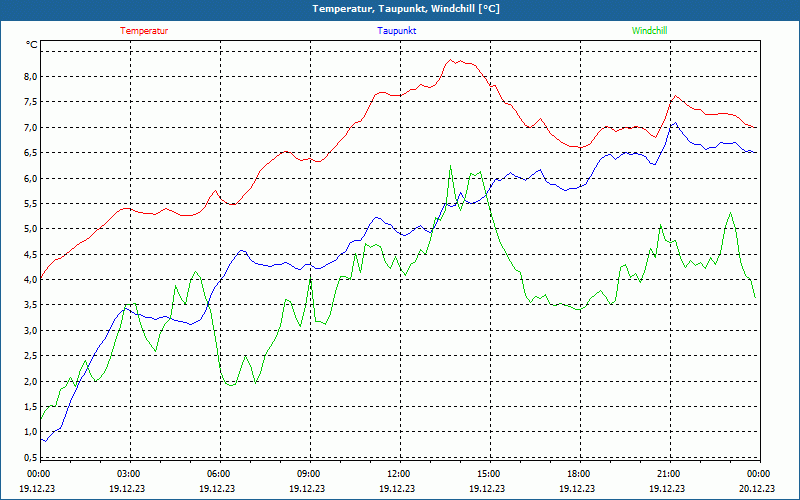Click the 19.12.23 date under 12:00
The width and height of the screenshot is (800, 500).
397,488
